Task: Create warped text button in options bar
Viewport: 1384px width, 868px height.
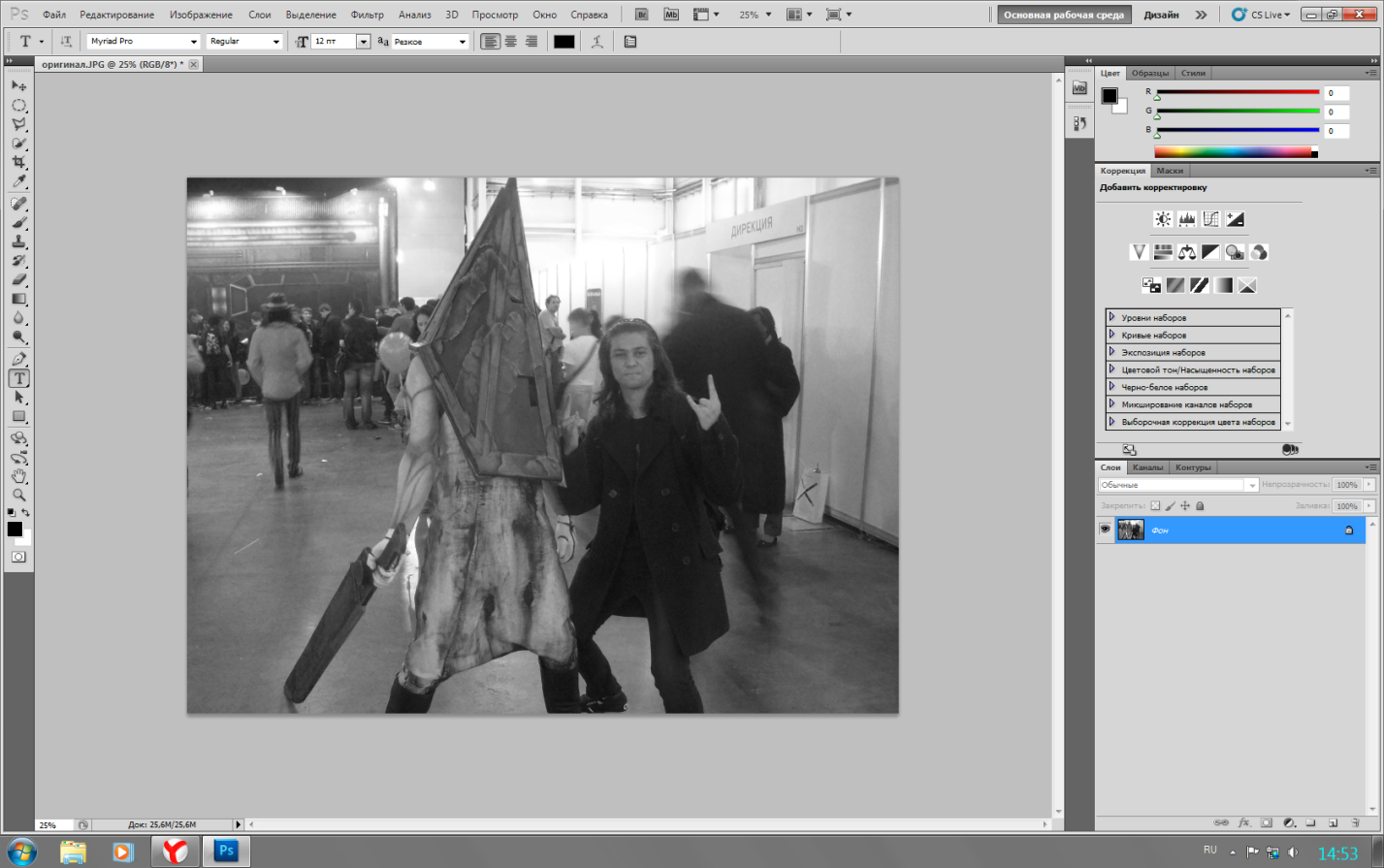Action: pyautogui.click(x=596, y=42)
